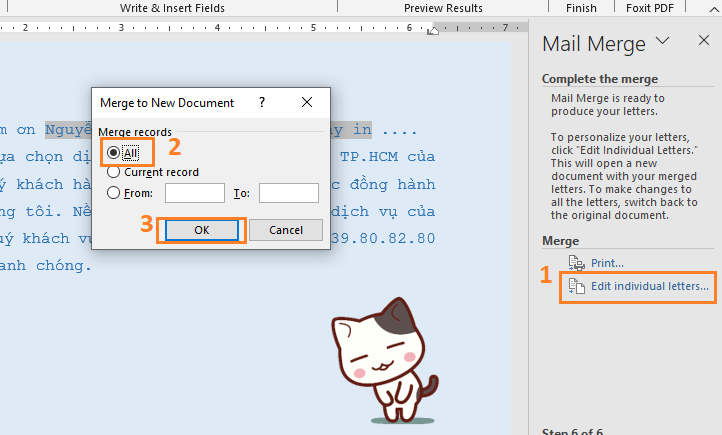The height and width of the screenshot is (435, 722).
Task: Choose the Current record option
Action: [x=114, y=172]
